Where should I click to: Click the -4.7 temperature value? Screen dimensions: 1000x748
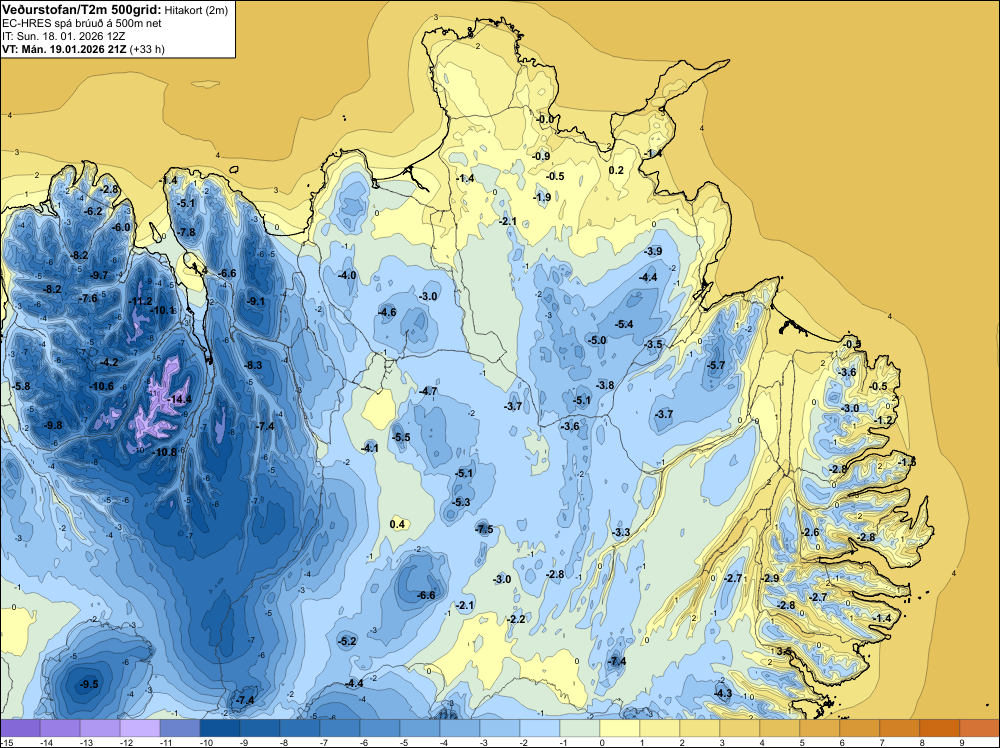(429, 392)
